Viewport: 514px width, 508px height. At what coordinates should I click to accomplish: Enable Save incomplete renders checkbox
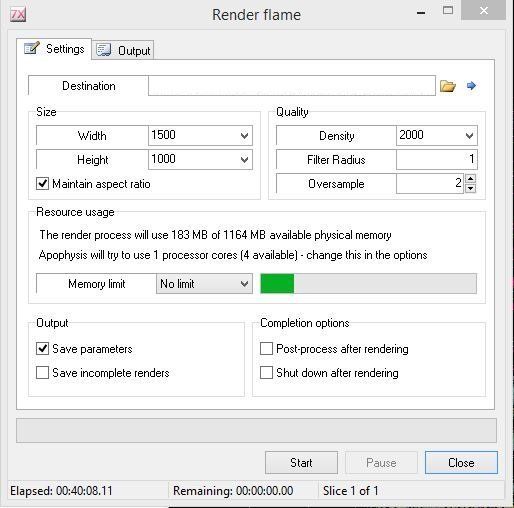tap(42, 373)
